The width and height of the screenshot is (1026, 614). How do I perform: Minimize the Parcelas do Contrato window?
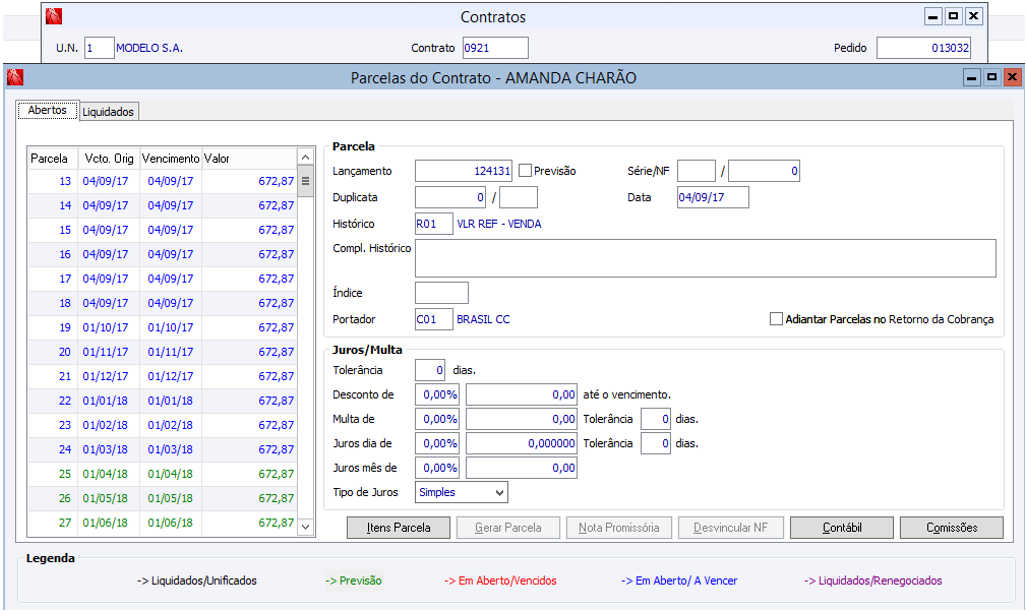[x=971, y=78]
